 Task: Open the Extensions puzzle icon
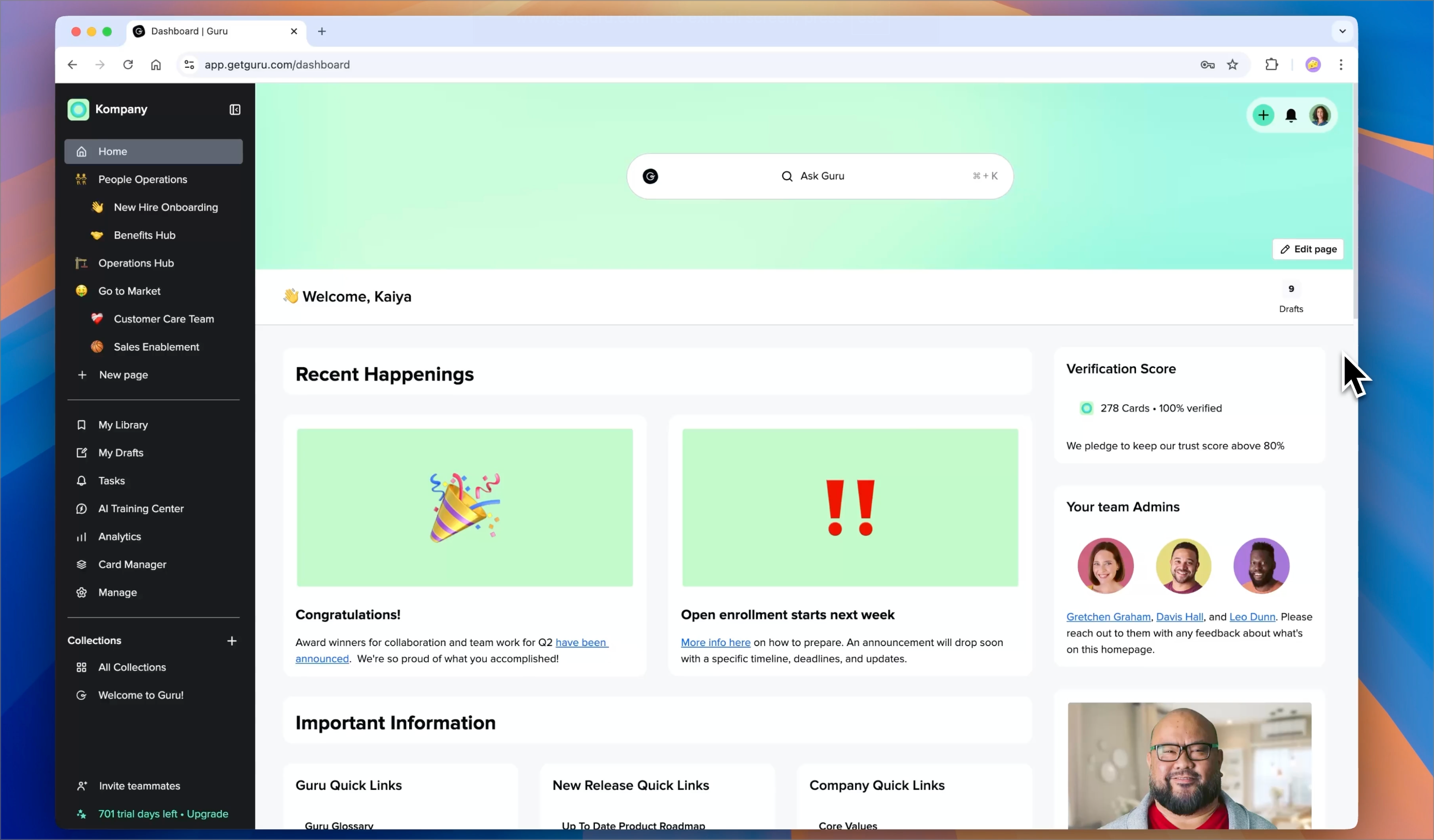1271,65
